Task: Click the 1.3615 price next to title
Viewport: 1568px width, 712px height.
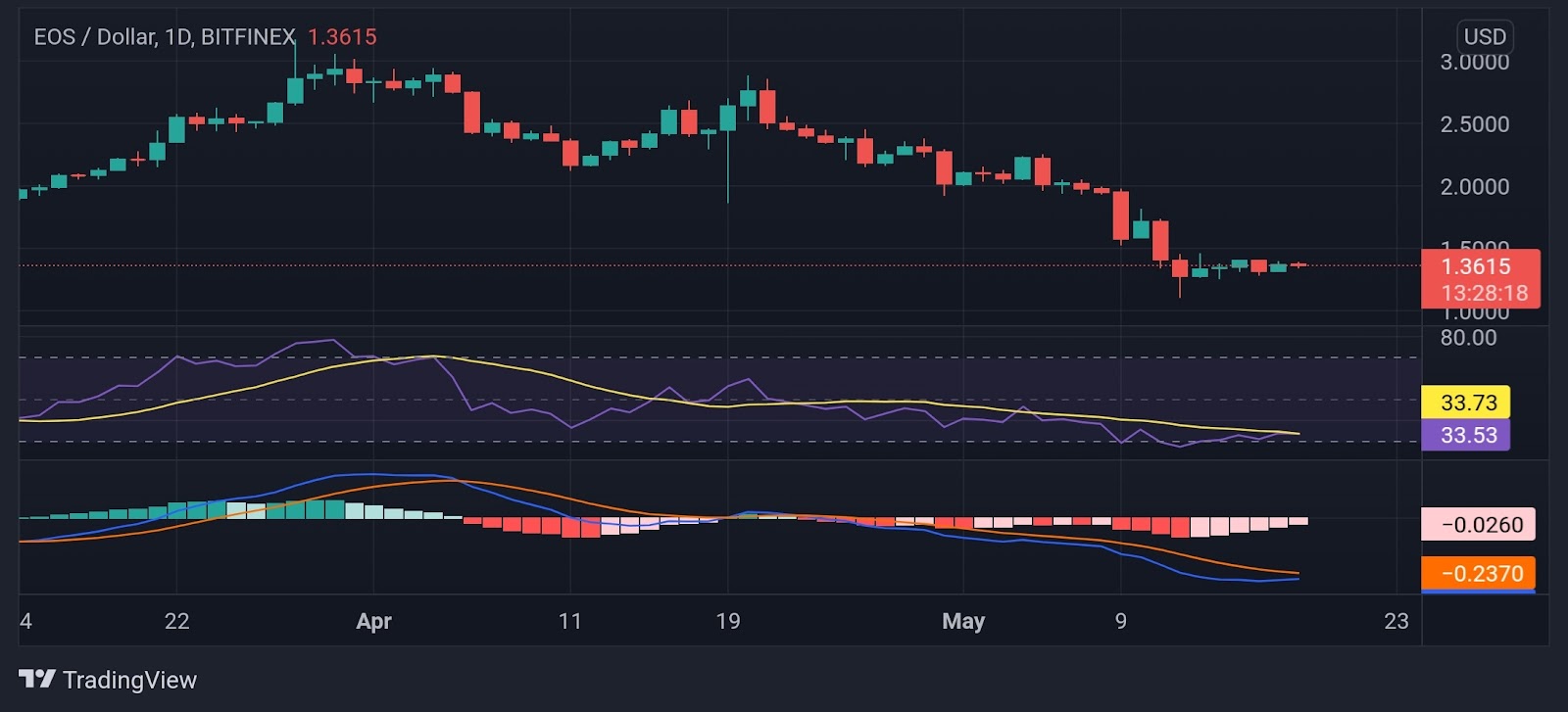Action: click(342, 37)
